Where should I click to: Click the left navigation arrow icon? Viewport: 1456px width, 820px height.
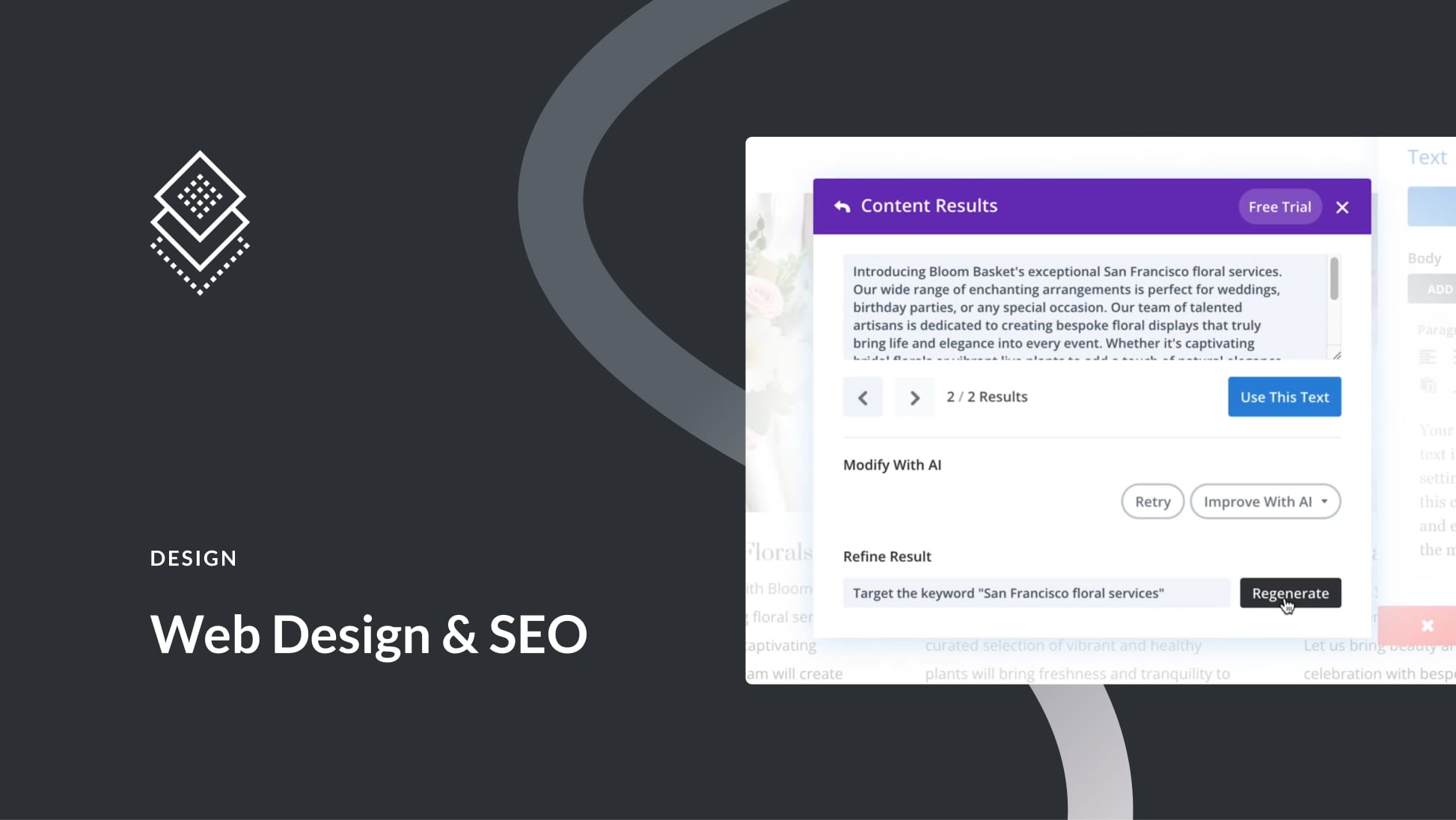pyautogui.click(x=863, y=397)
